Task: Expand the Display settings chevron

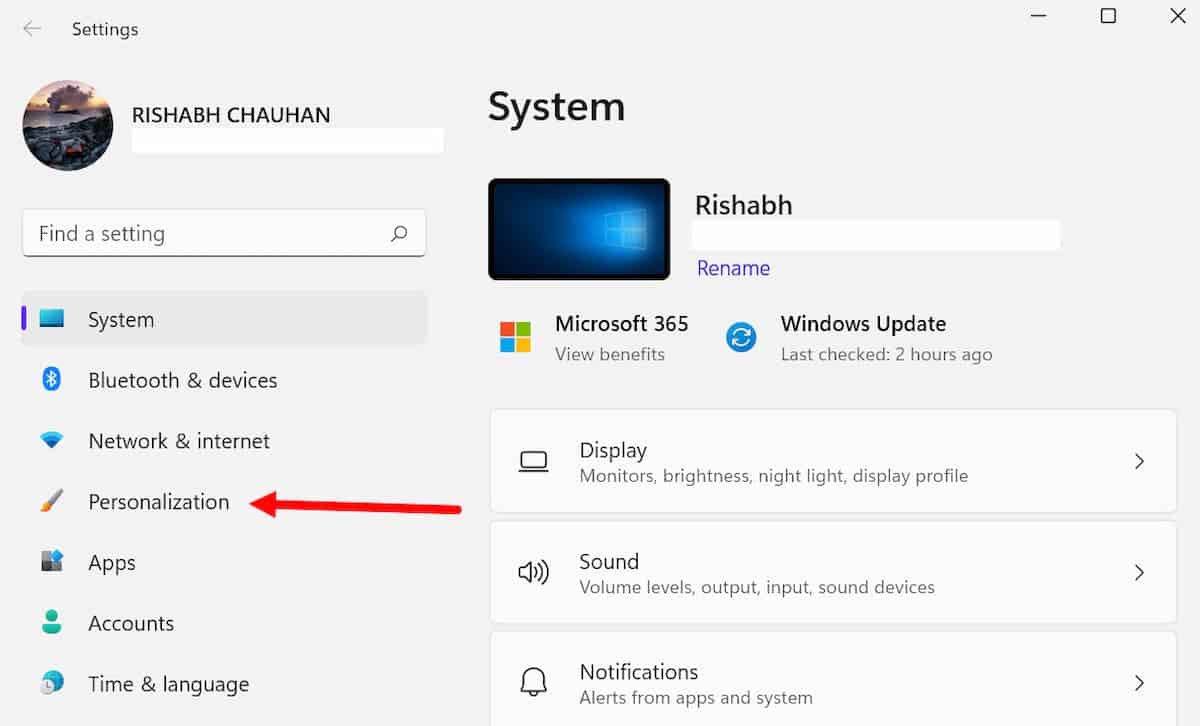Action: [x=1138, y=461]
